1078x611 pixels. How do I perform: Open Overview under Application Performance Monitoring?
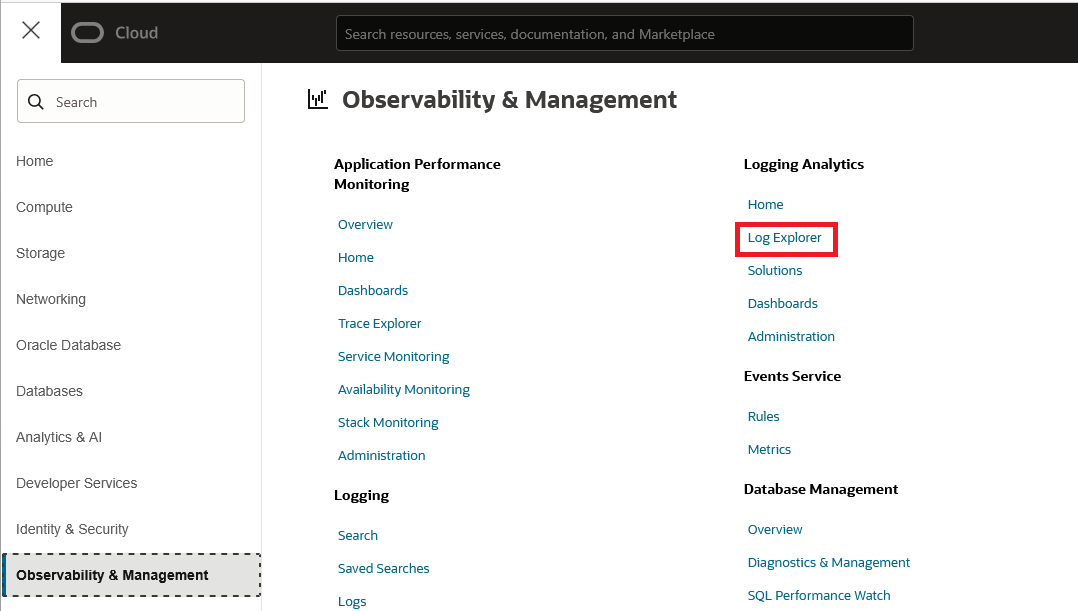click(x=365, y=225)
